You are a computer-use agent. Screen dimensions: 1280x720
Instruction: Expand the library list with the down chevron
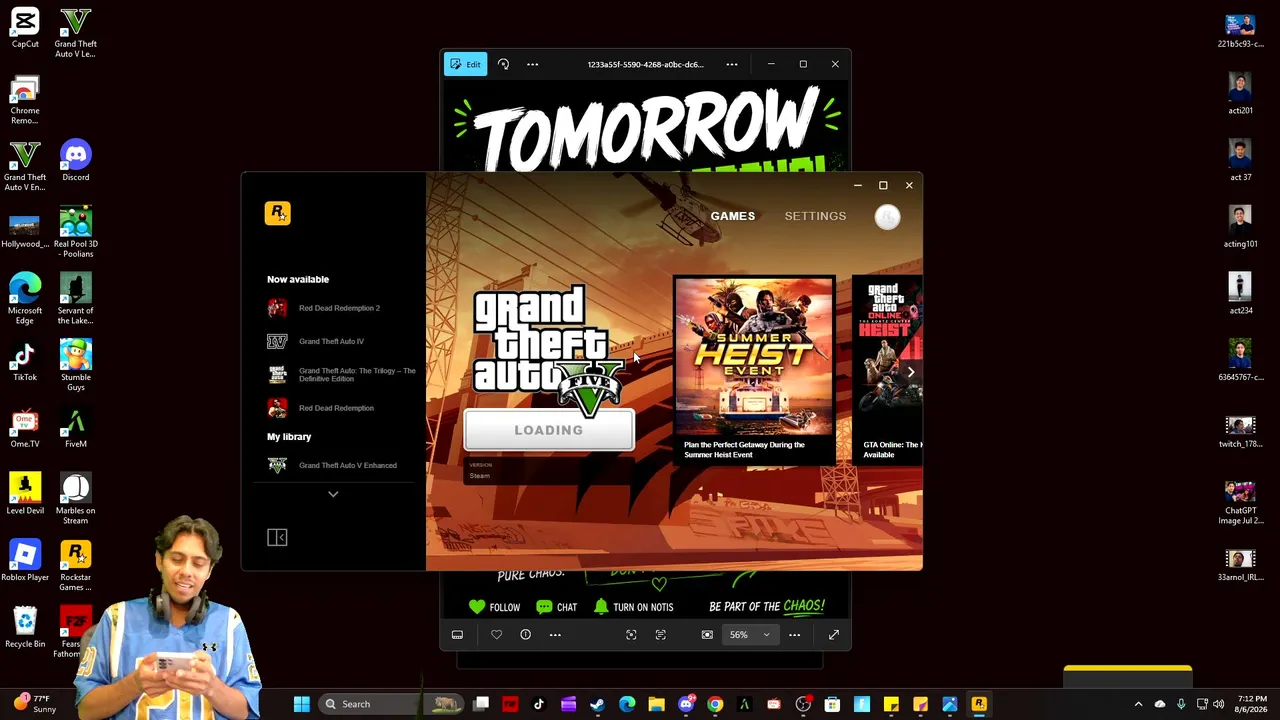[333, 494]
